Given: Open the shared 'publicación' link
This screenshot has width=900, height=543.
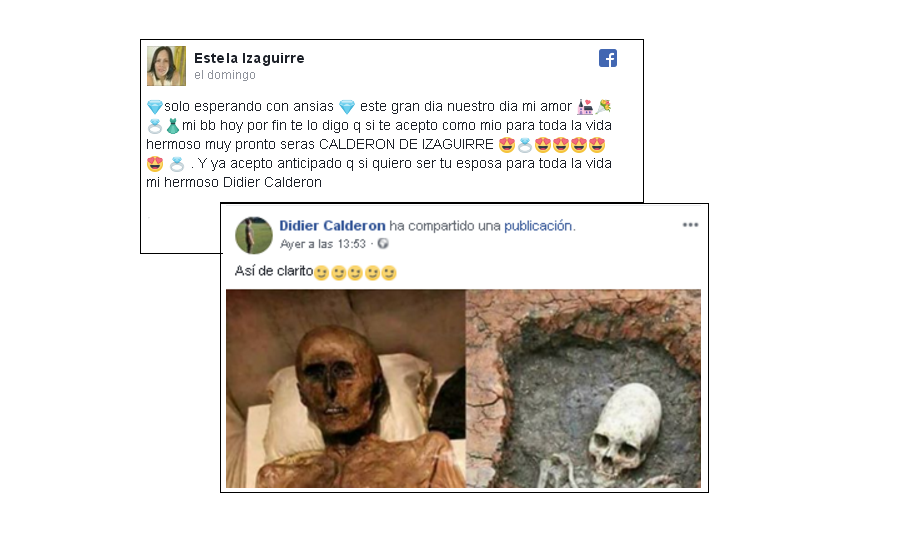Looking at the screenshot, I should pyautogui.click(x=538, y=226).
